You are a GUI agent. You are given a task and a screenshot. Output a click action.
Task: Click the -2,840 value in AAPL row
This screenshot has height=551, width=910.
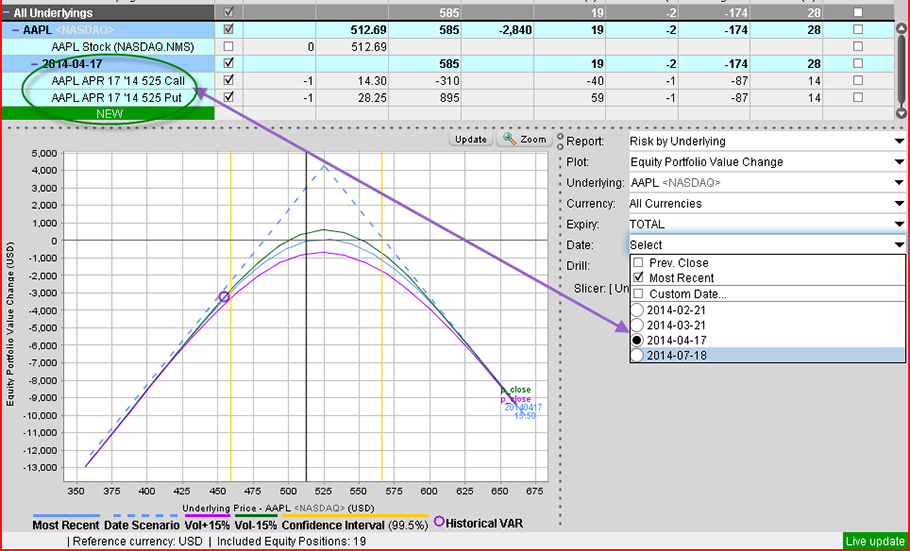click(515, 30)
